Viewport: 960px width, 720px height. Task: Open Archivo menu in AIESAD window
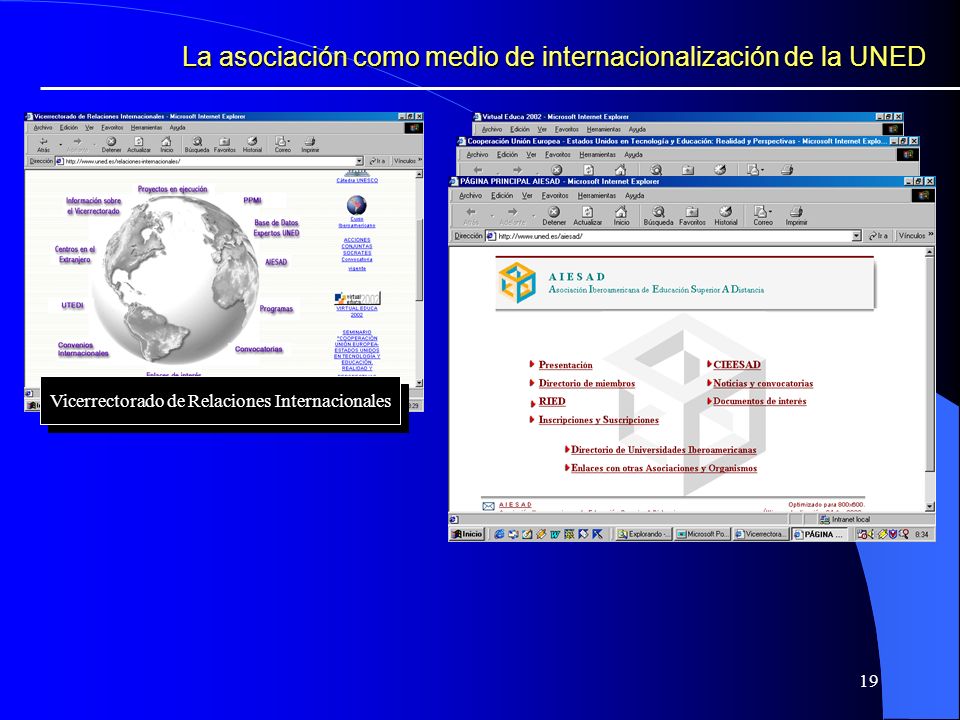(470, 196)
